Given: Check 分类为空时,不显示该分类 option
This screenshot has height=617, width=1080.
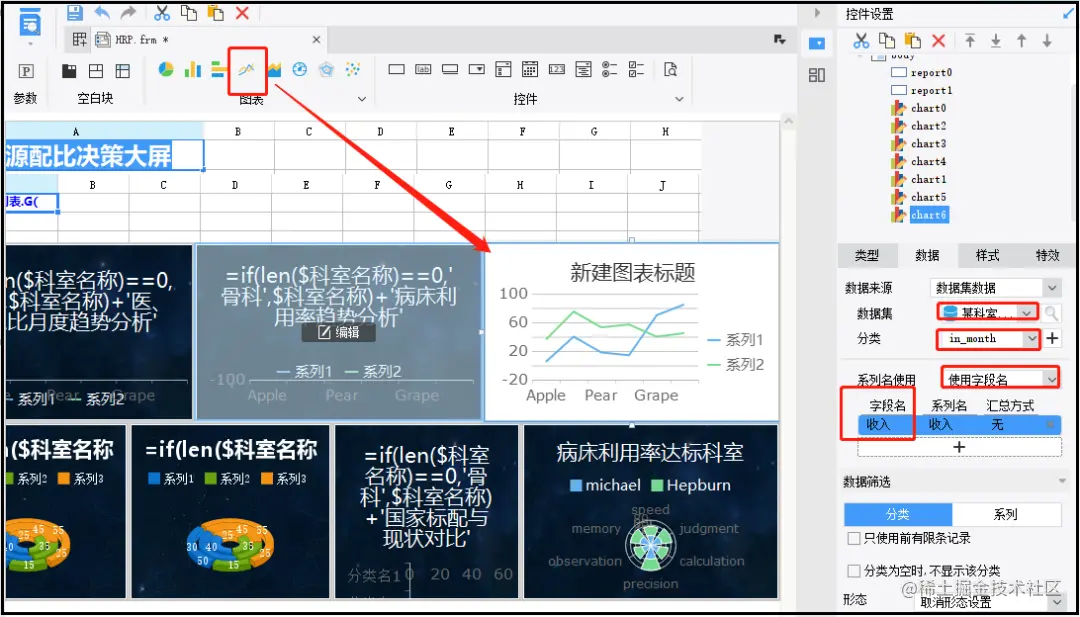Looking at the screenshot, I should [x=854, y=571].
